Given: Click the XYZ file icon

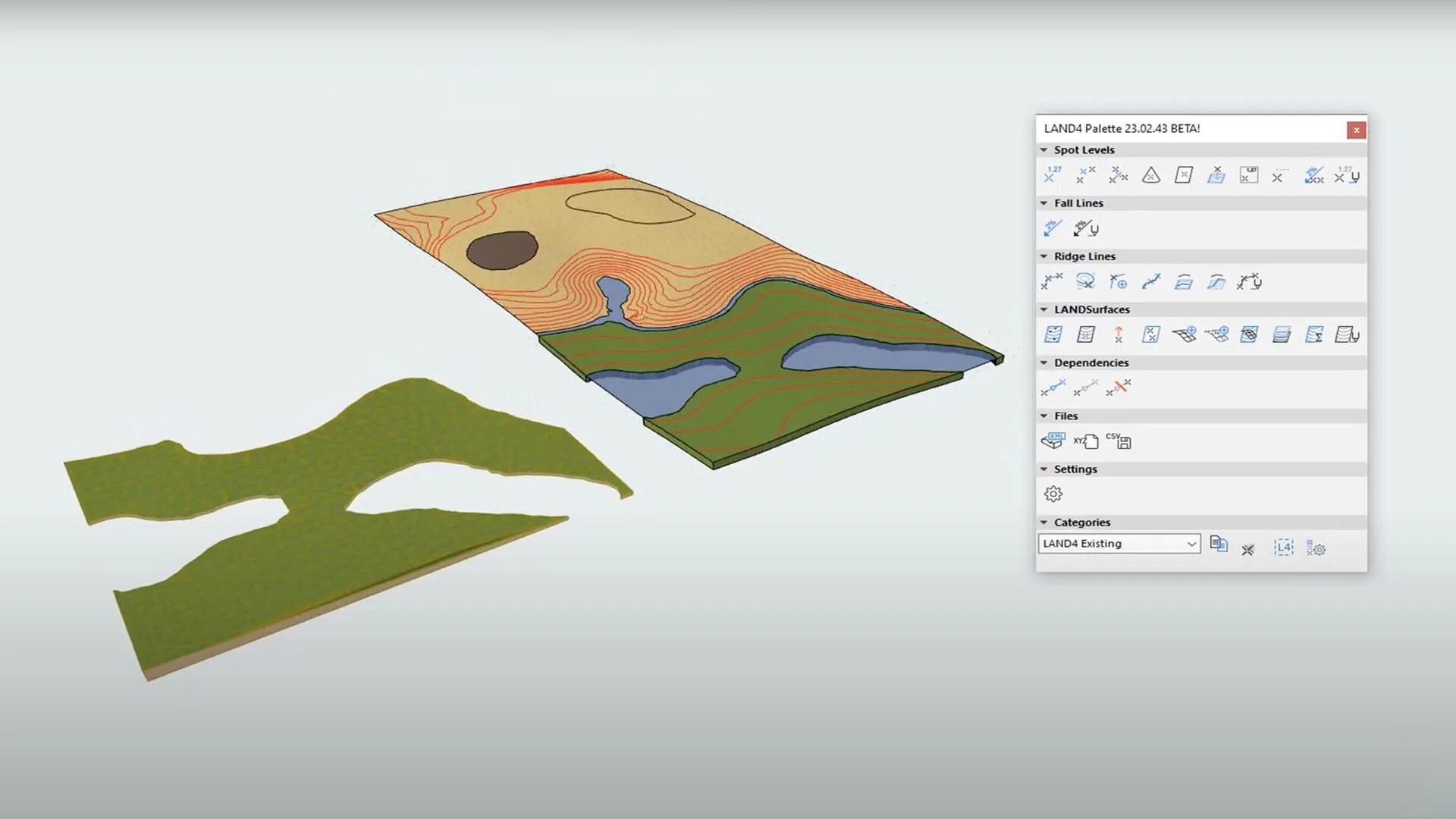Looking at the screenshot, I should [1085, 441].
